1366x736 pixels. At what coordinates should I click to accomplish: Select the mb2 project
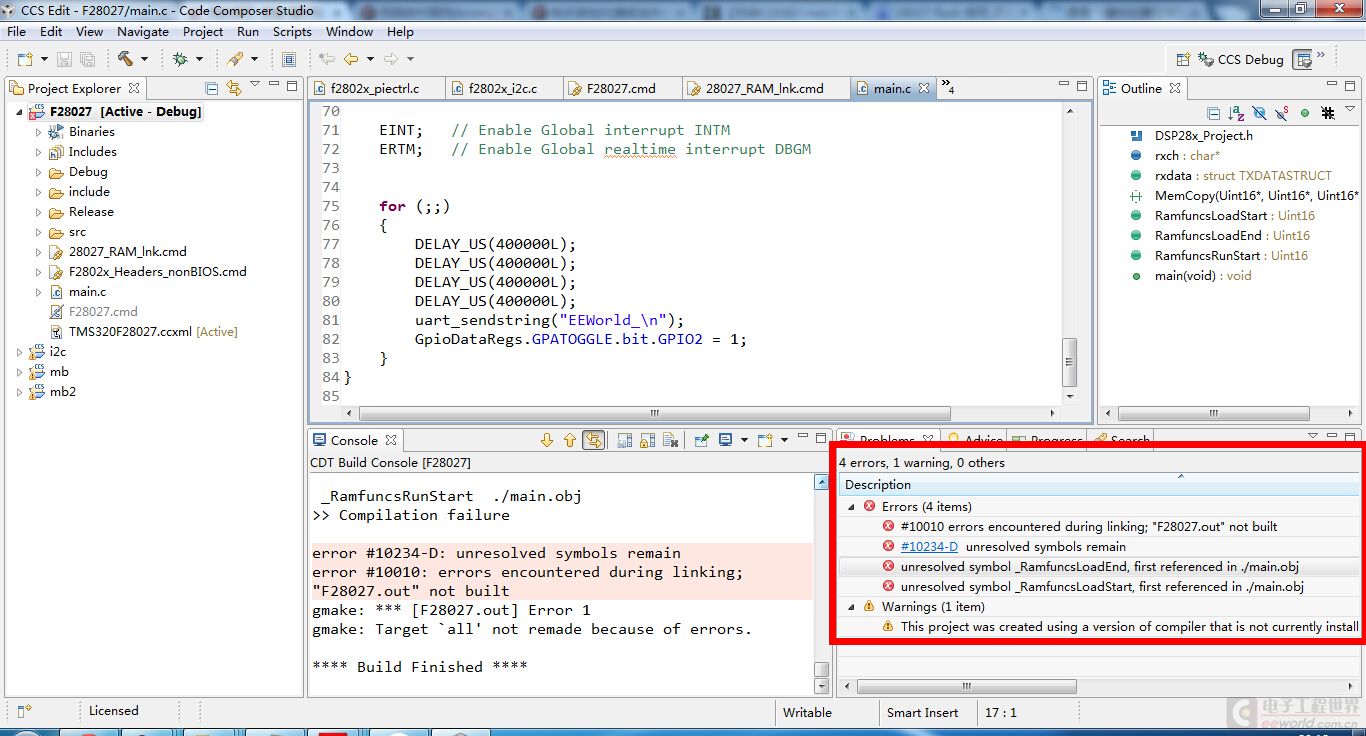click(63, 392)
